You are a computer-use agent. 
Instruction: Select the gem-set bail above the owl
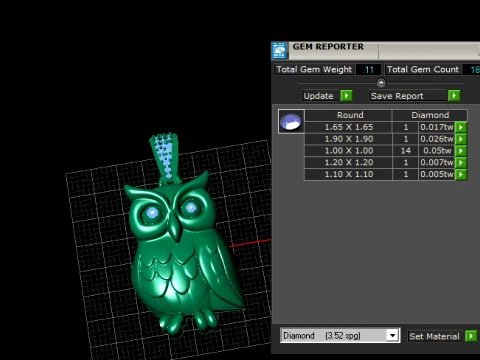point(165,158)
